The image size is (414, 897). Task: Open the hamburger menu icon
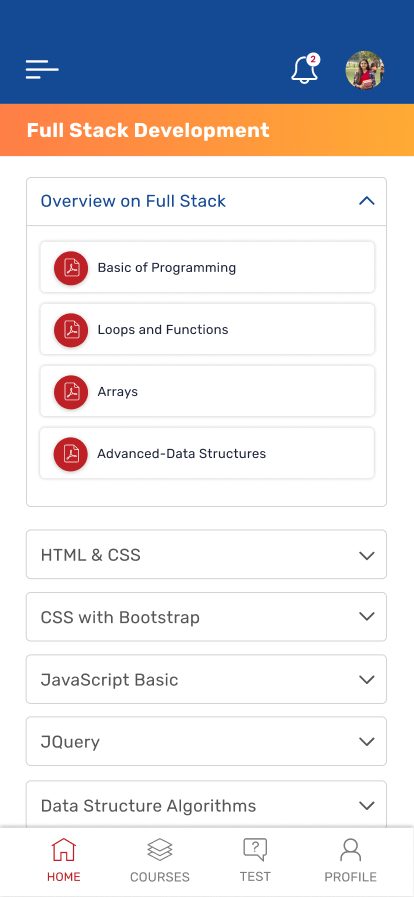point(42,70)
